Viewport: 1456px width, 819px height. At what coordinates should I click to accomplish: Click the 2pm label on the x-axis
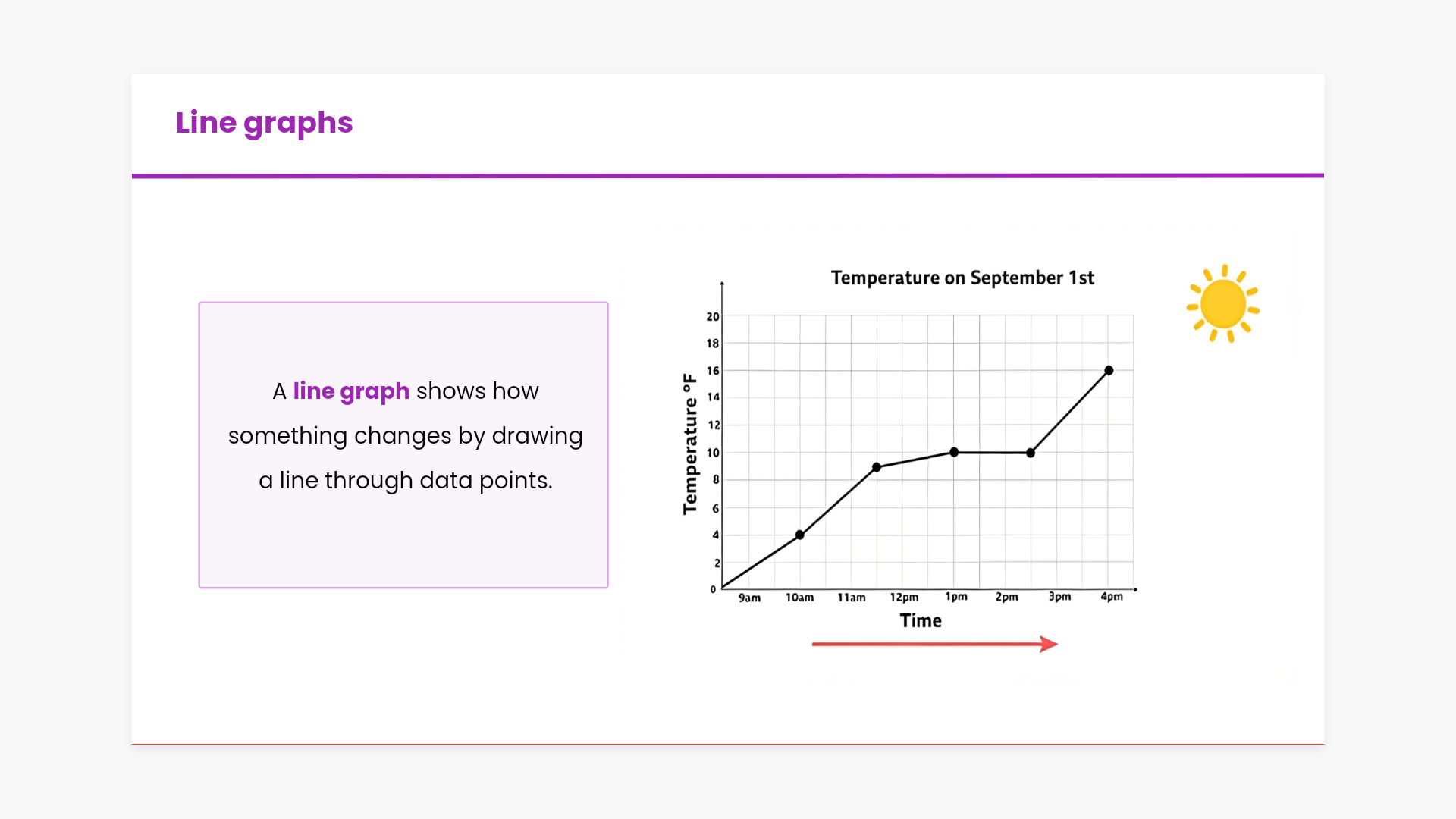[x=1006, y=597]
